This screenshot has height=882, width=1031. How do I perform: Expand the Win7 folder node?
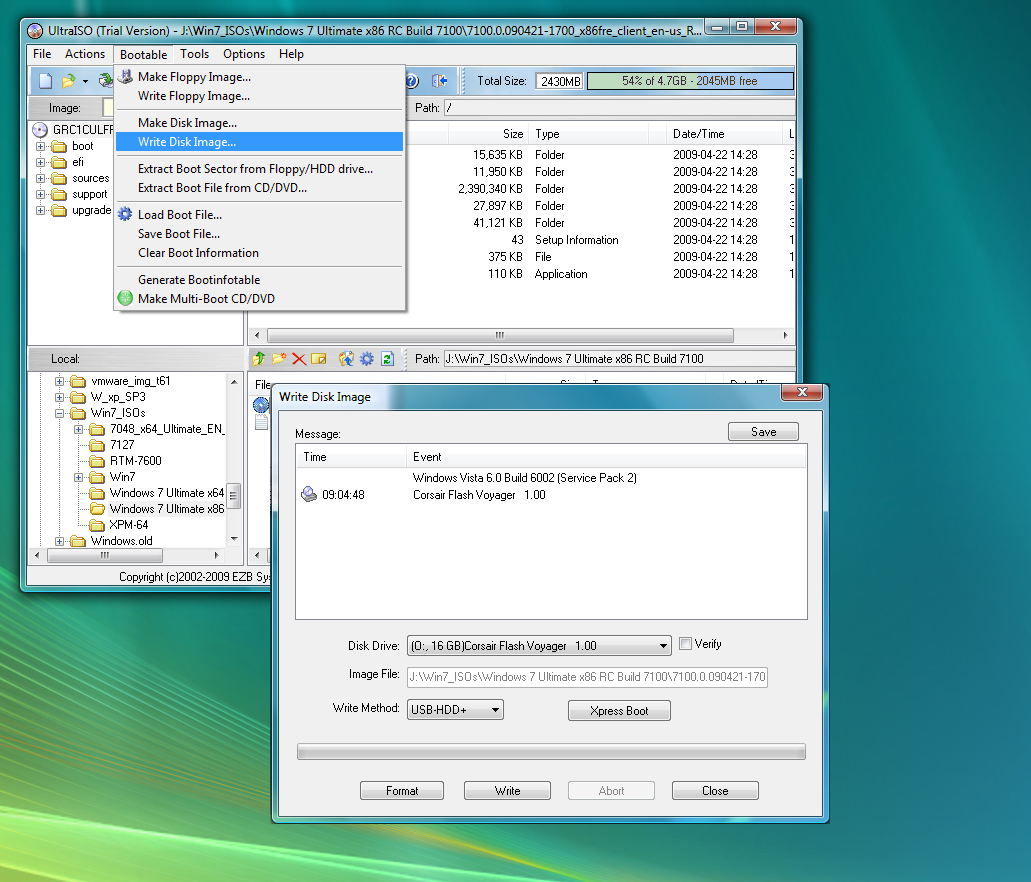(78, 477)
